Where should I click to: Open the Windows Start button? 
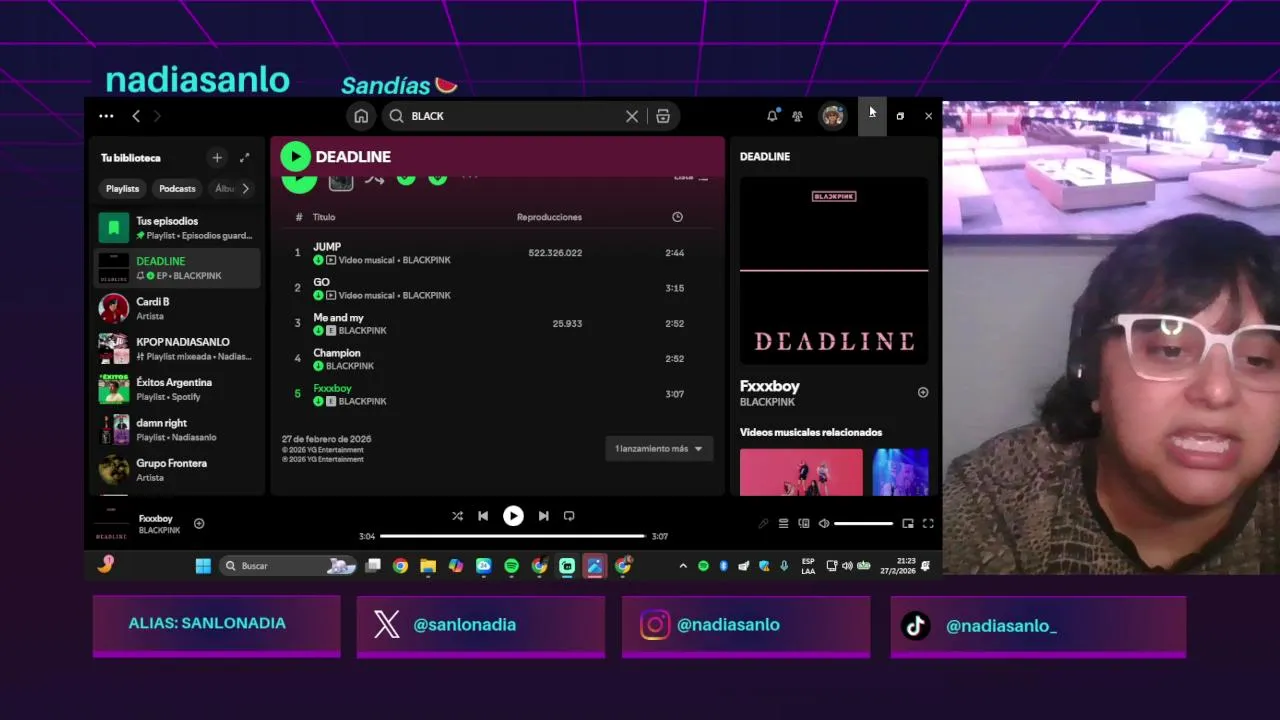(203, 566)
